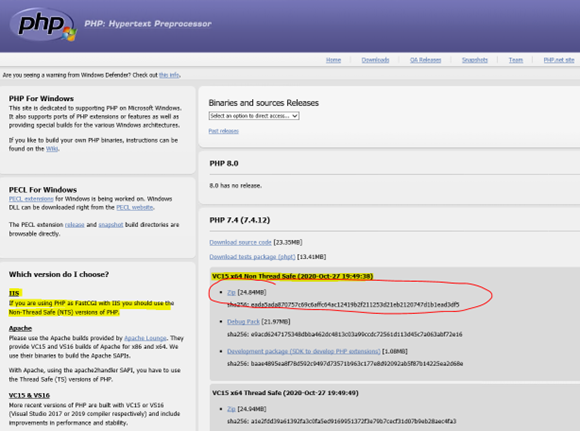Open the 'Select an option to direct access' dropdown
This screenshot has width=580, height=431.
coord(254,116)
